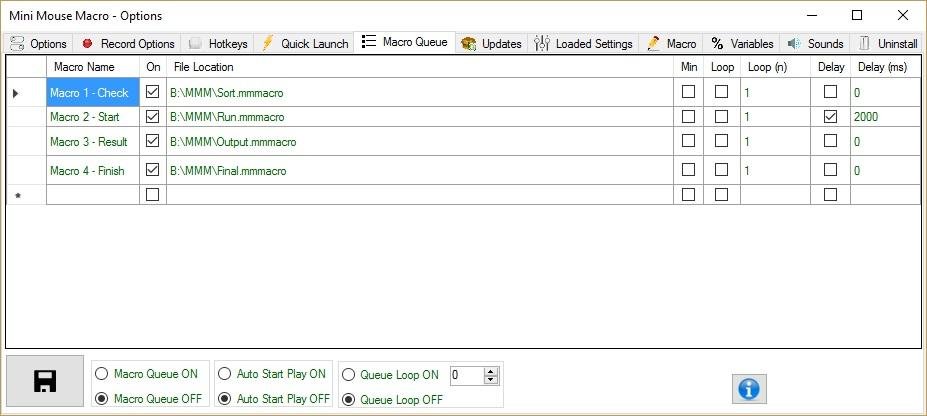Decrease Queue Loop count with down arrow
Viewport: 927px width, 416px height.
point(491,379)
